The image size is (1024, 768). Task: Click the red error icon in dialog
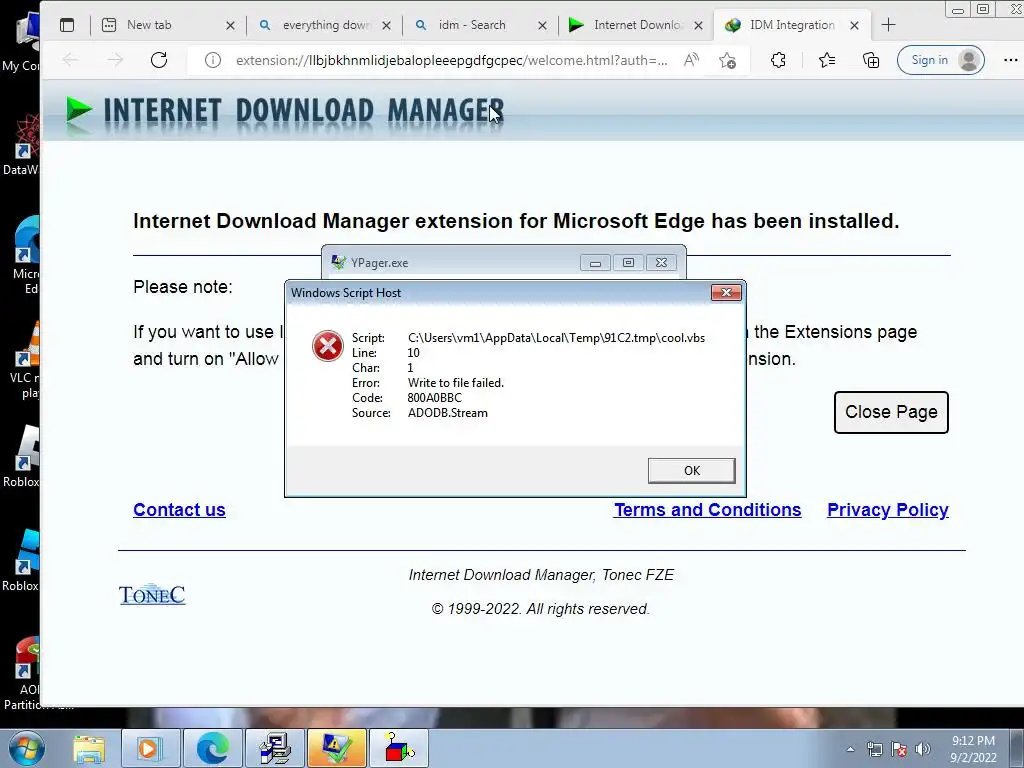point(328,345)
